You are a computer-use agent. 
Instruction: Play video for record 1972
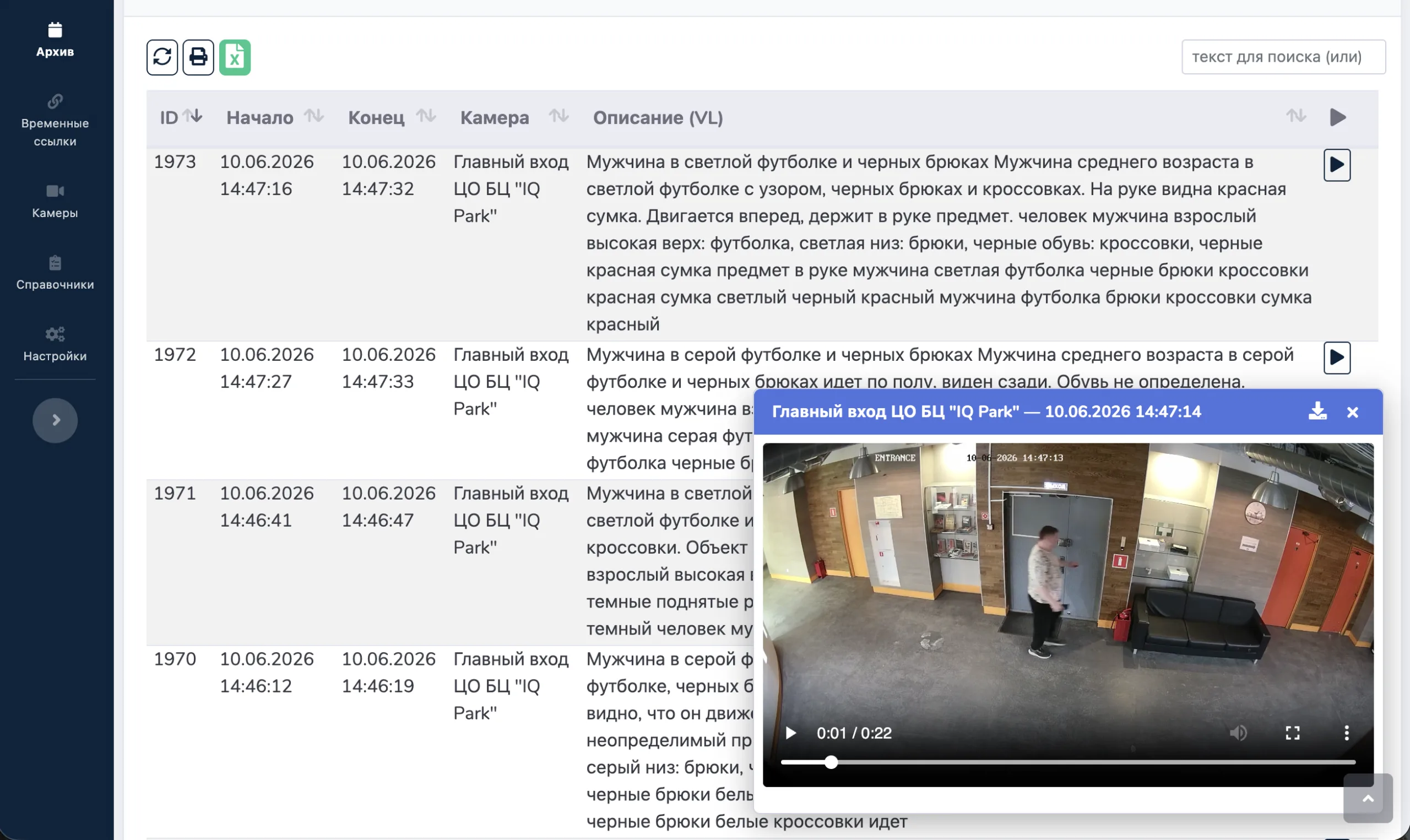(x=1337, y=357)
